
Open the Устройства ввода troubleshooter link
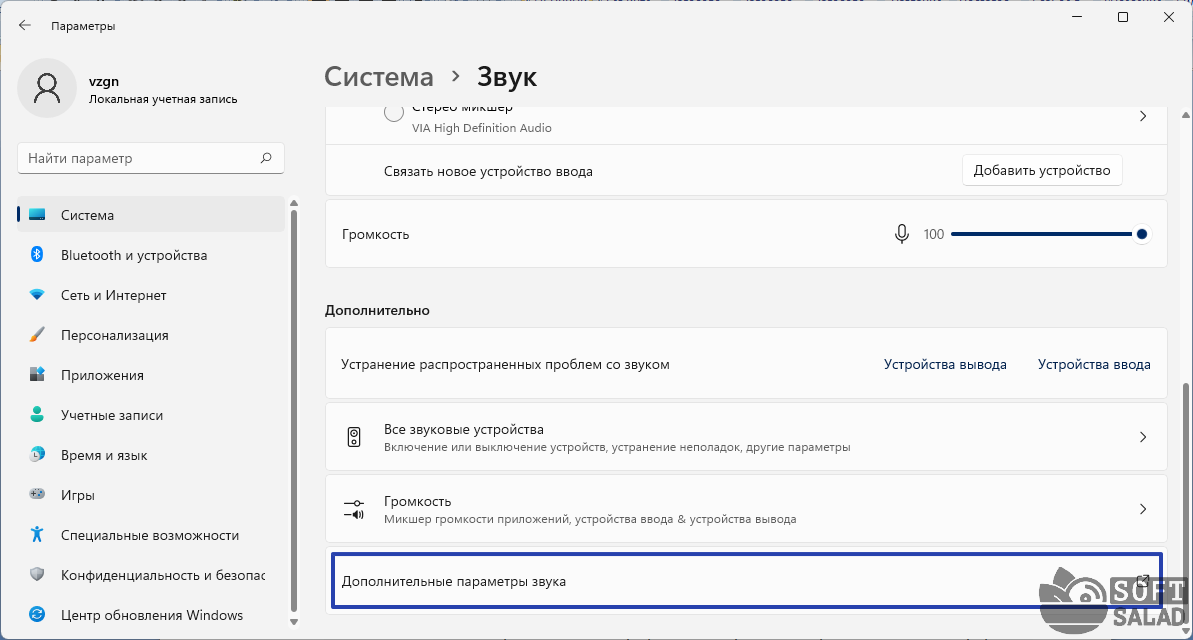pos(1094,365)
